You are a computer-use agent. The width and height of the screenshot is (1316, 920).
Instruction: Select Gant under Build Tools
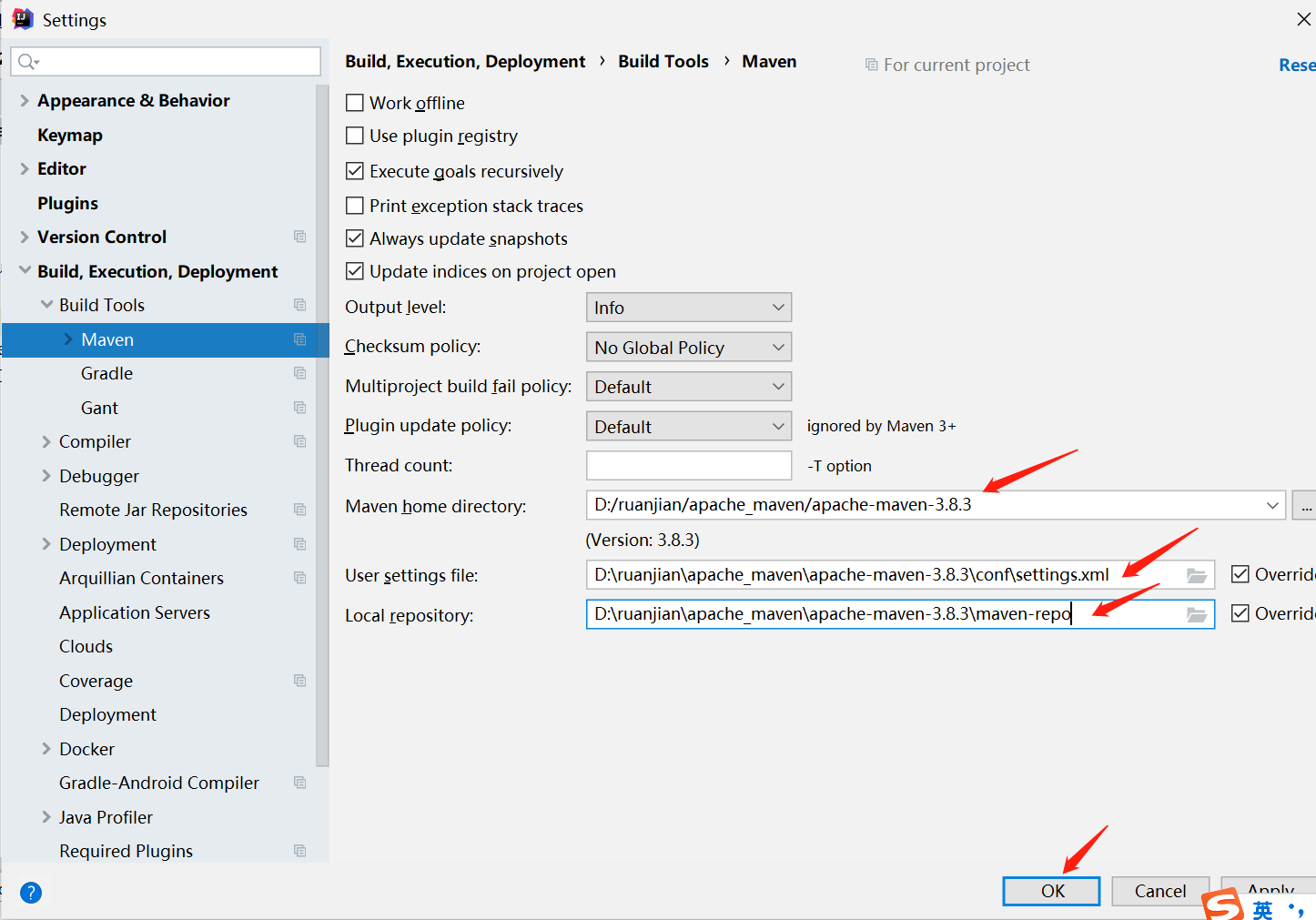click(x=99, y=408)
